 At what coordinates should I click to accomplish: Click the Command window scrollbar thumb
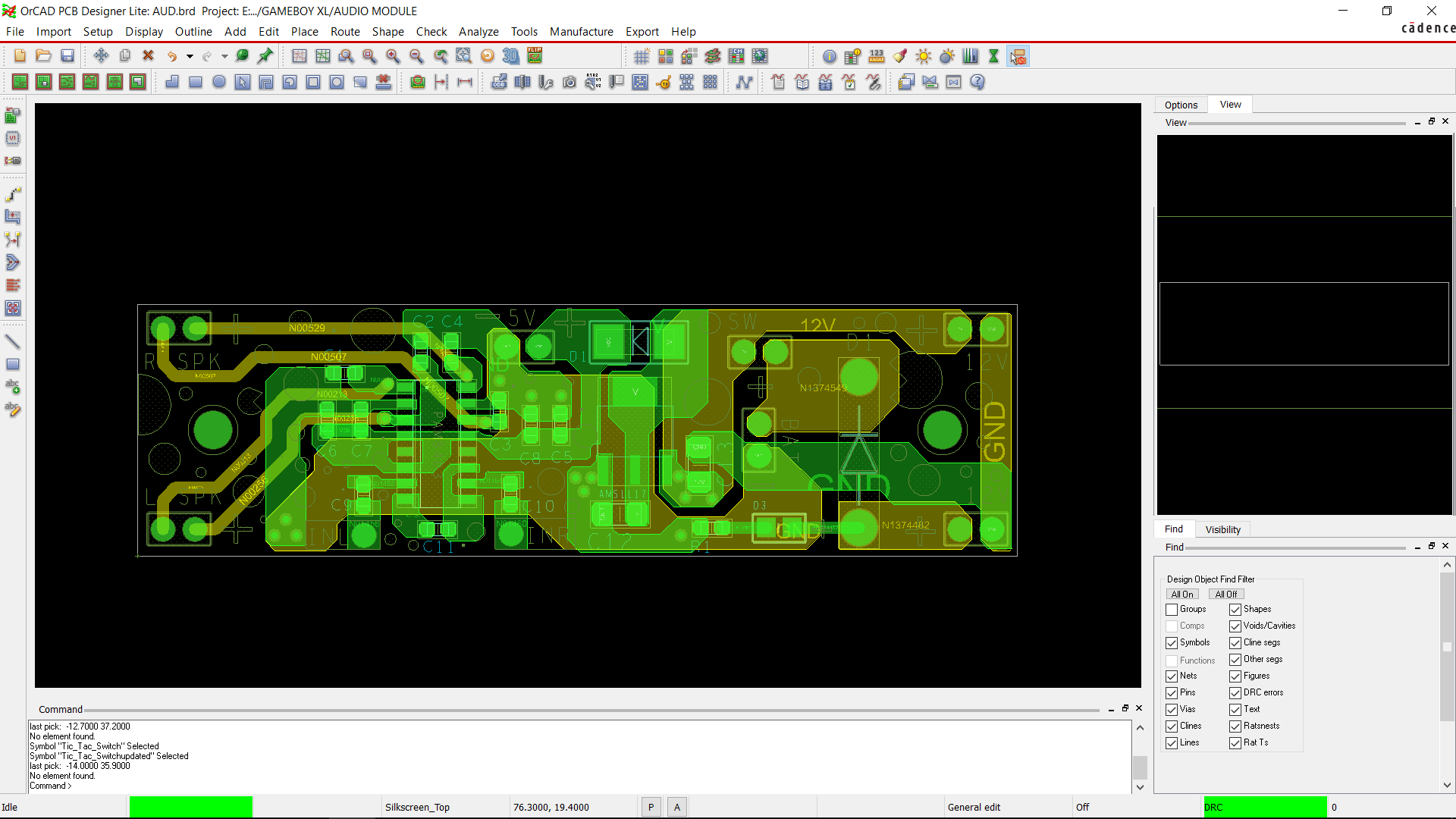(x=1140, y=767)
